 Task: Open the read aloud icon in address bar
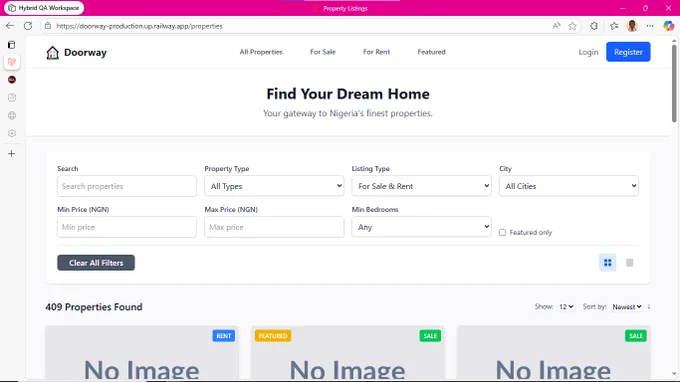(556, 26)
